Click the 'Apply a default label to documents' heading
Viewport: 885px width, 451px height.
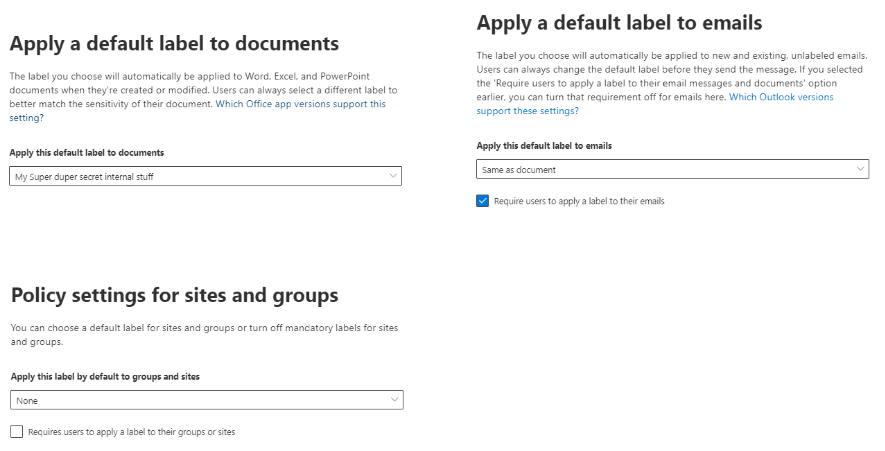(174, 44)
